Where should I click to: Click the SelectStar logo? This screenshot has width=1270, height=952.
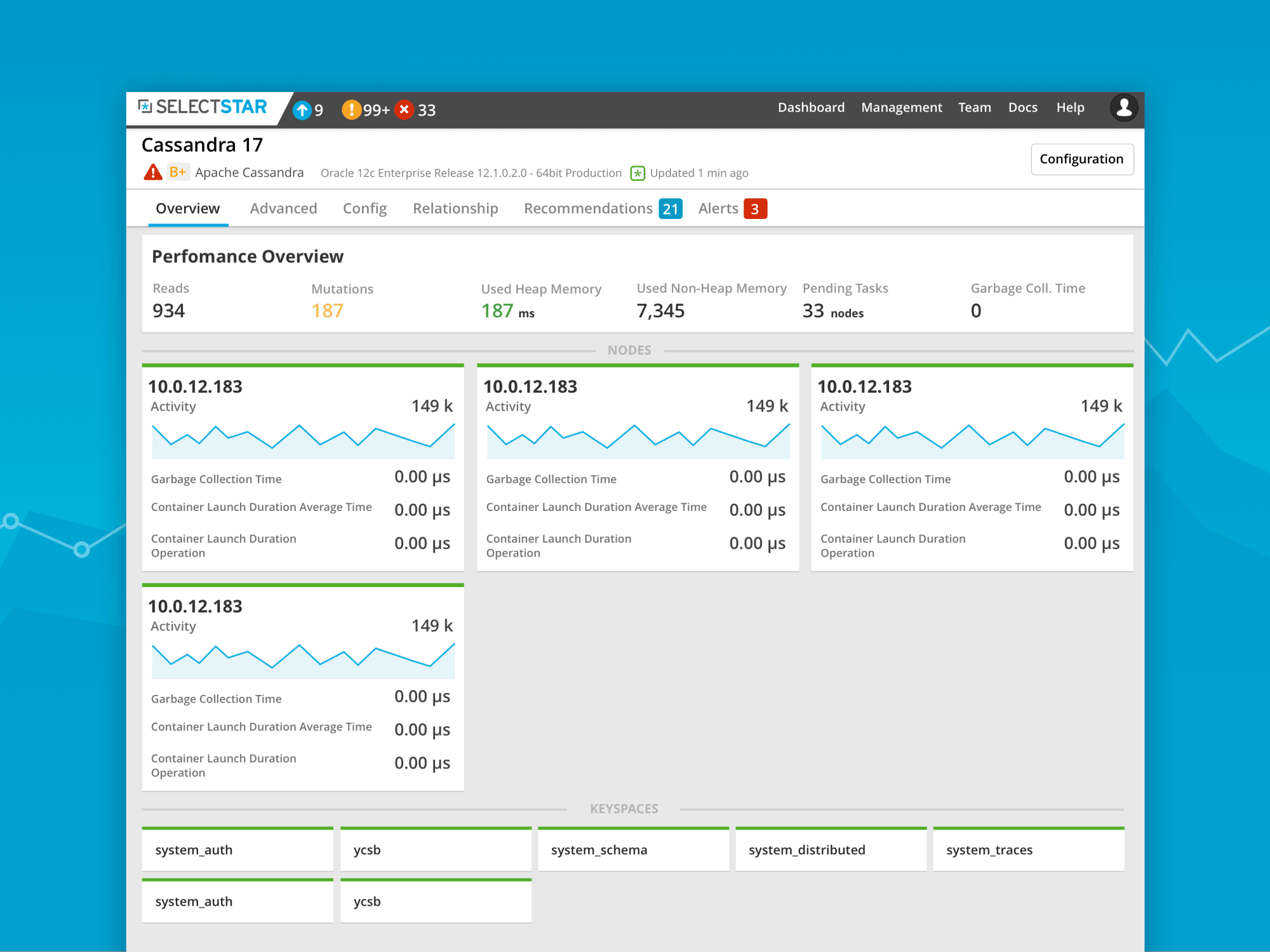click(x=203, y=107)
